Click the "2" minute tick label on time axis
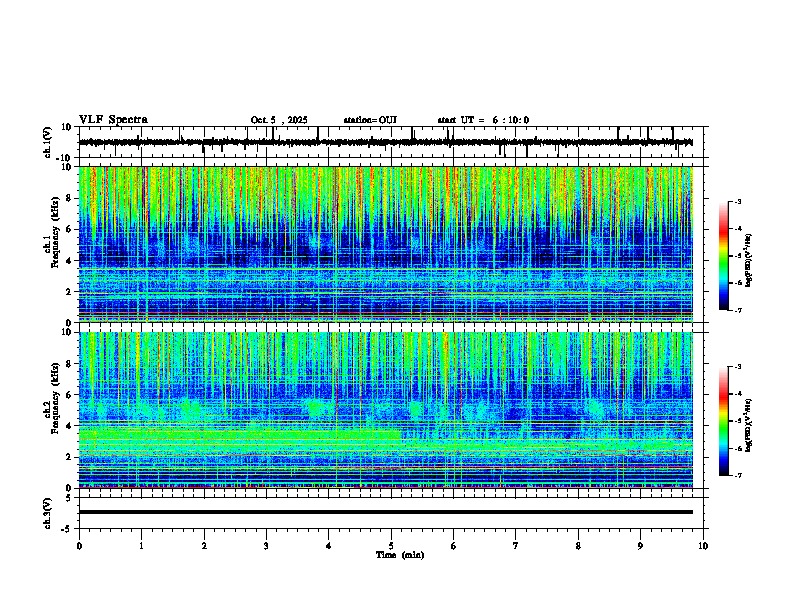 tap(204, 546)
